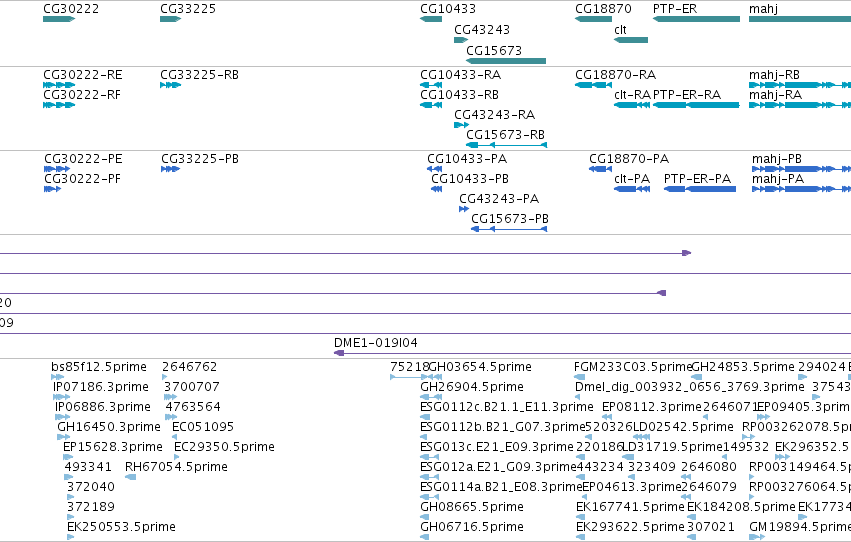The width and height of the screenshot is (851, 542).
Task: Open EST IP06886.3prime
Action: pyautogui.click(x=62, y=417)
